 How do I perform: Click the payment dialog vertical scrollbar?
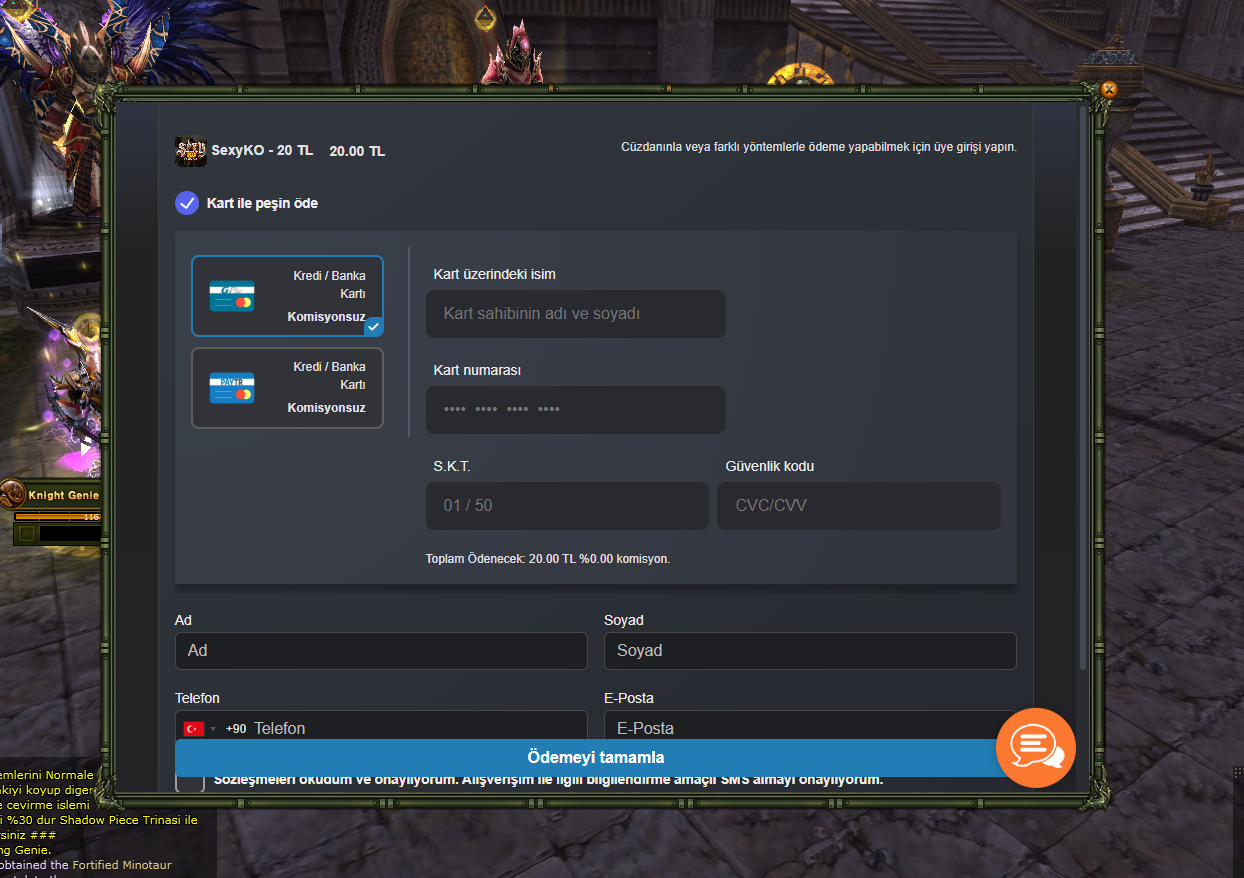tap(1083, 386)
